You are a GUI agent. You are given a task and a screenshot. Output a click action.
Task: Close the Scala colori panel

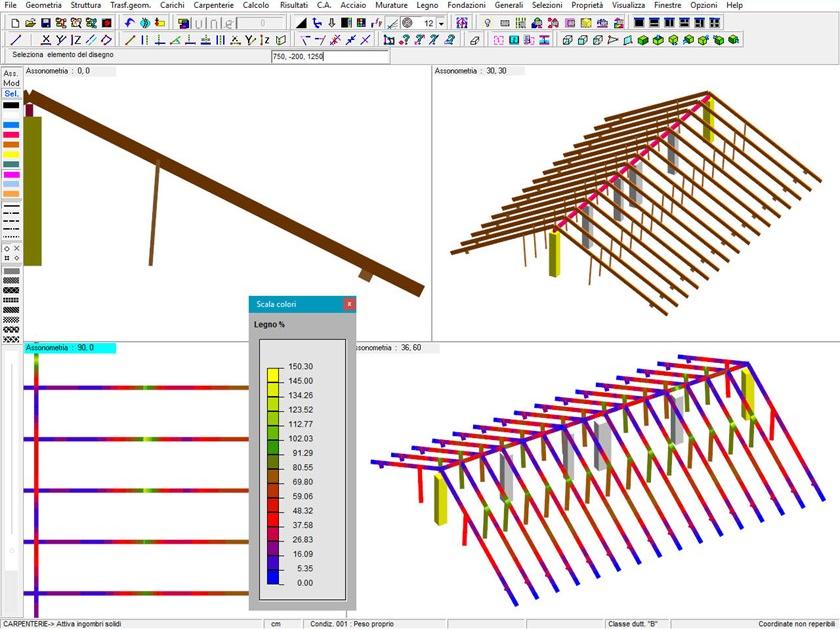point(349,303)
